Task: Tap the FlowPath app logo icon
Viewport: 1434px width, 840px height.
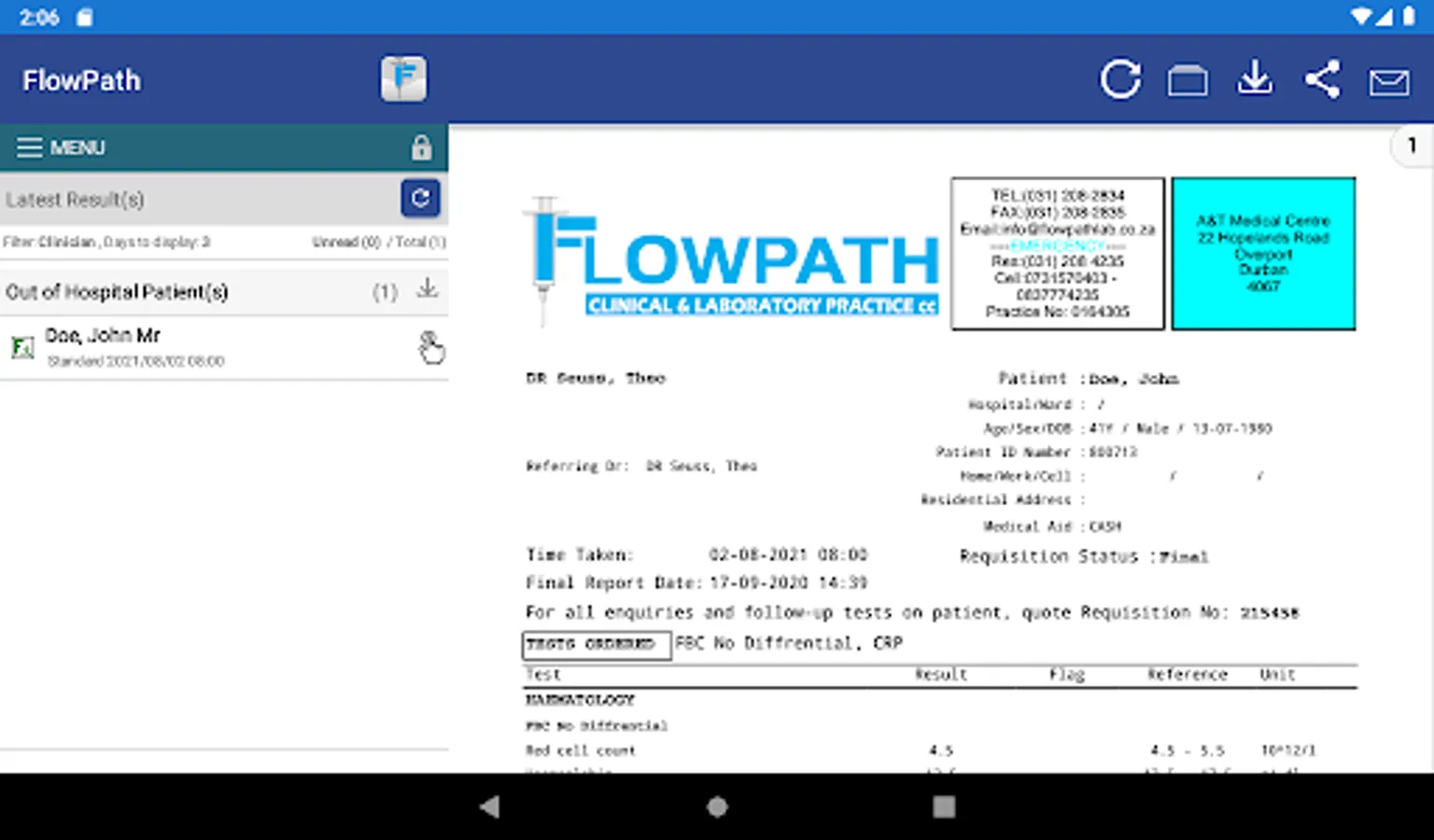Action: (x=403, y=79)
